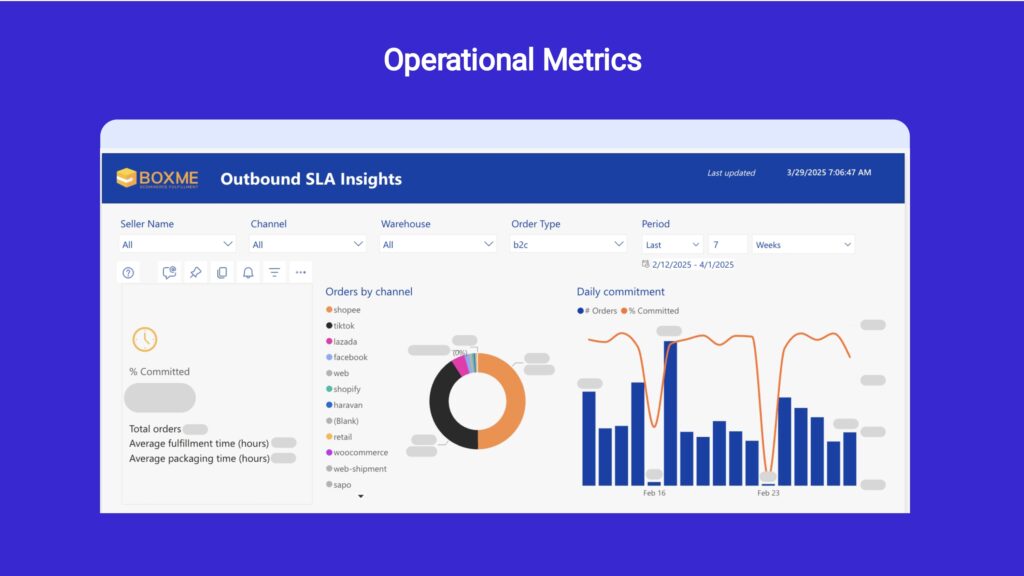Toggle tiktok series in channel legend
This screenshot has height=576, width=1024.
[x=343, y=326]
